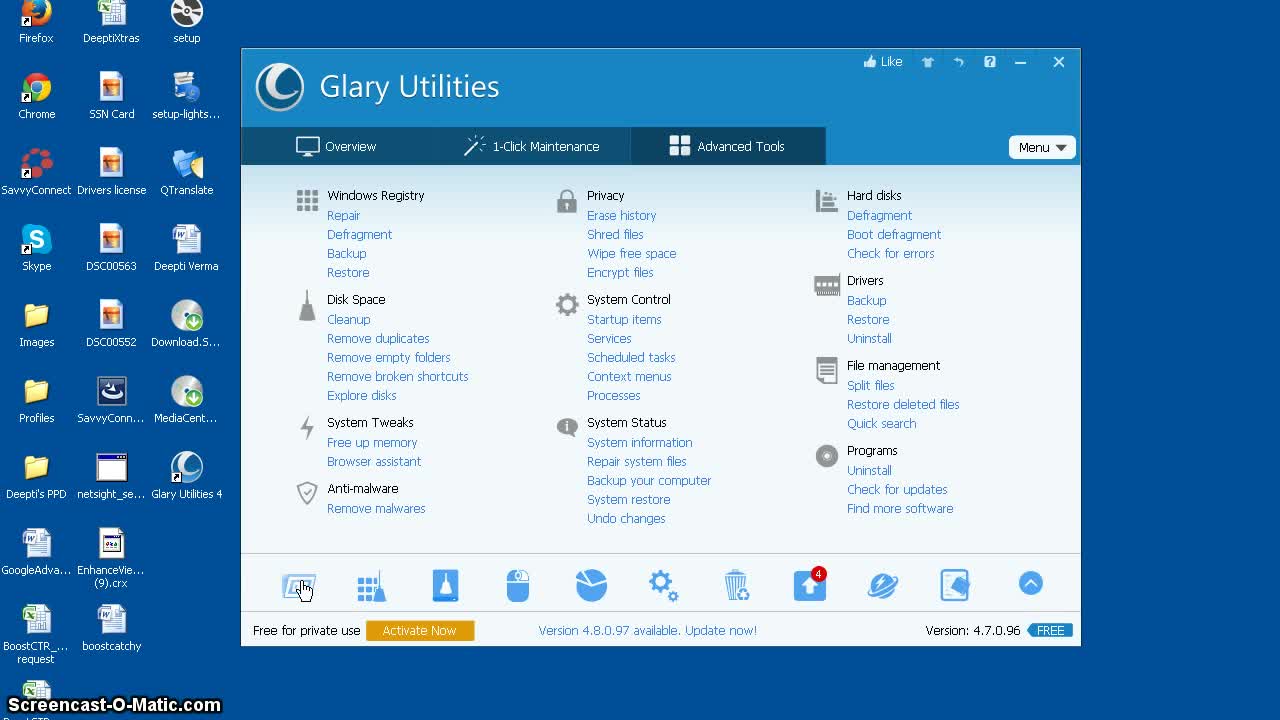Click the Glary Utilities crescent logo

(280, 87)
